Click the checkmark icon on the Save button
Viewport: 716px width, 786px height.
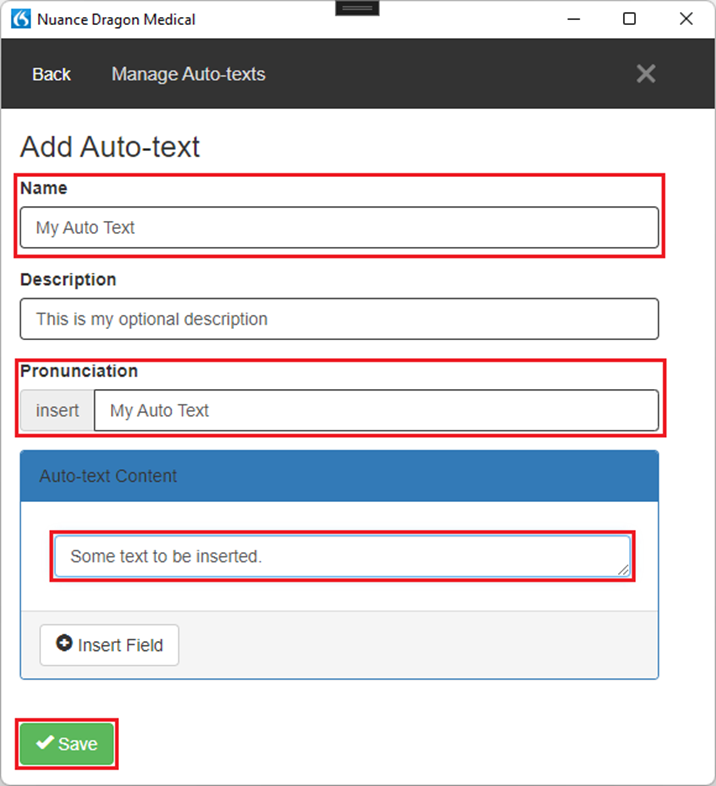click(45, 743)
